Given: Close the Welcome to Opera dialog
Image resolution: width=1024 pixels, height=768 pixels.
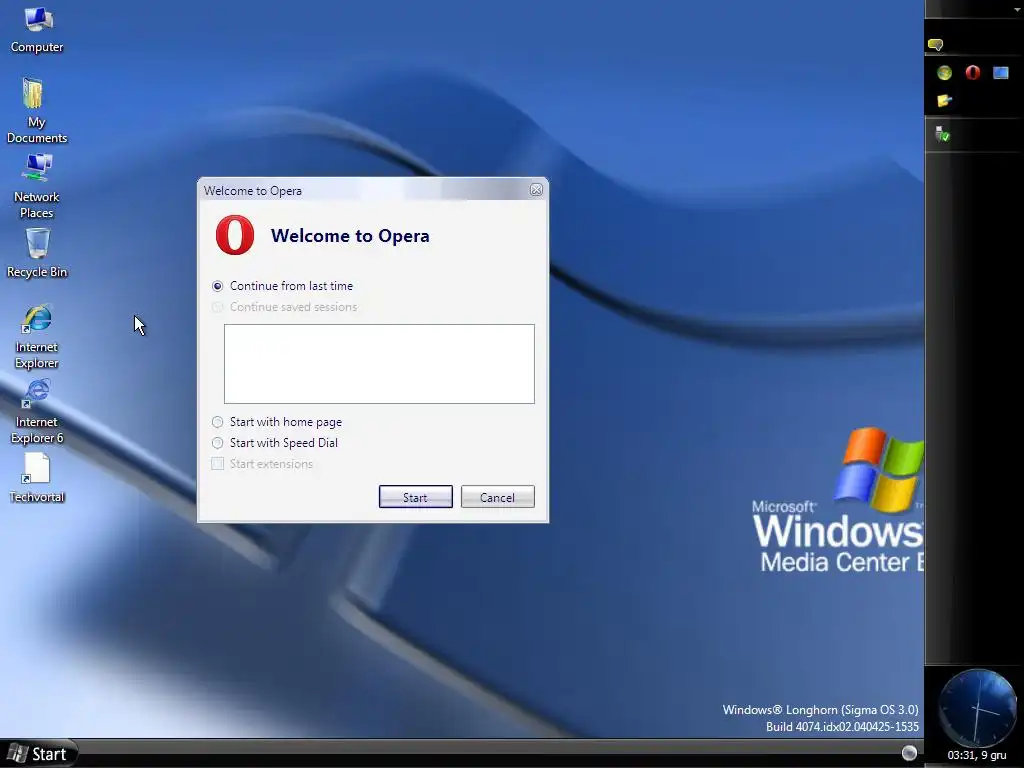Looking at the screenshot, I should [x=536, y=189].
